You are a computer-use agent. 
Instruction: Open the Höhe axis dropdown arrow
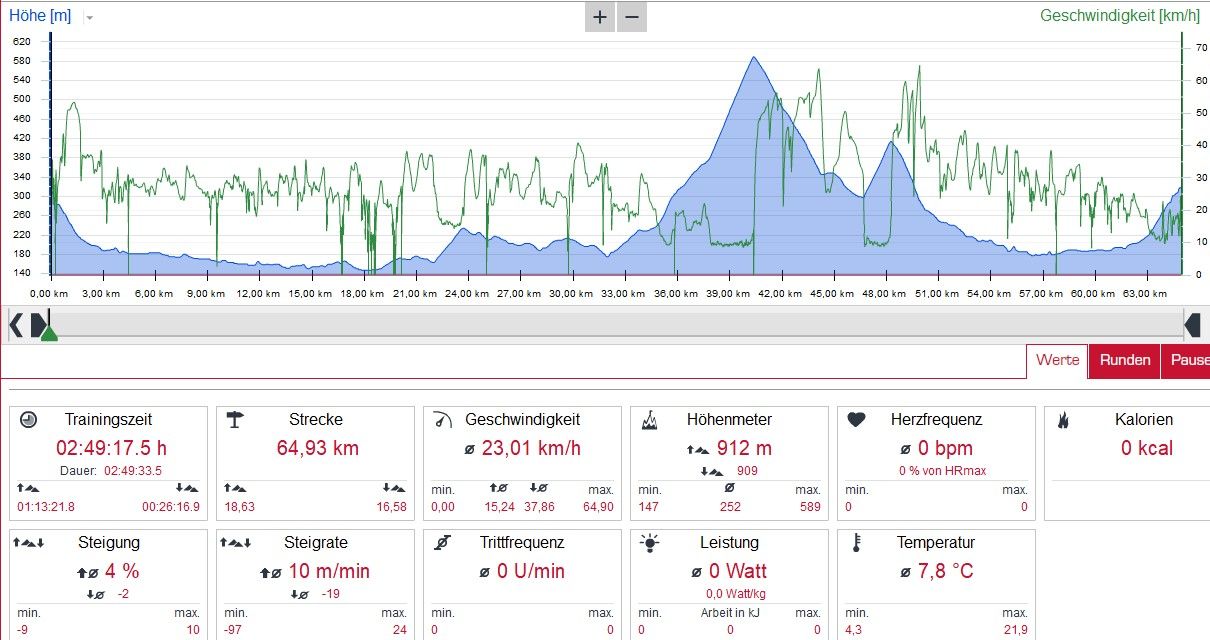click(89, 18)
